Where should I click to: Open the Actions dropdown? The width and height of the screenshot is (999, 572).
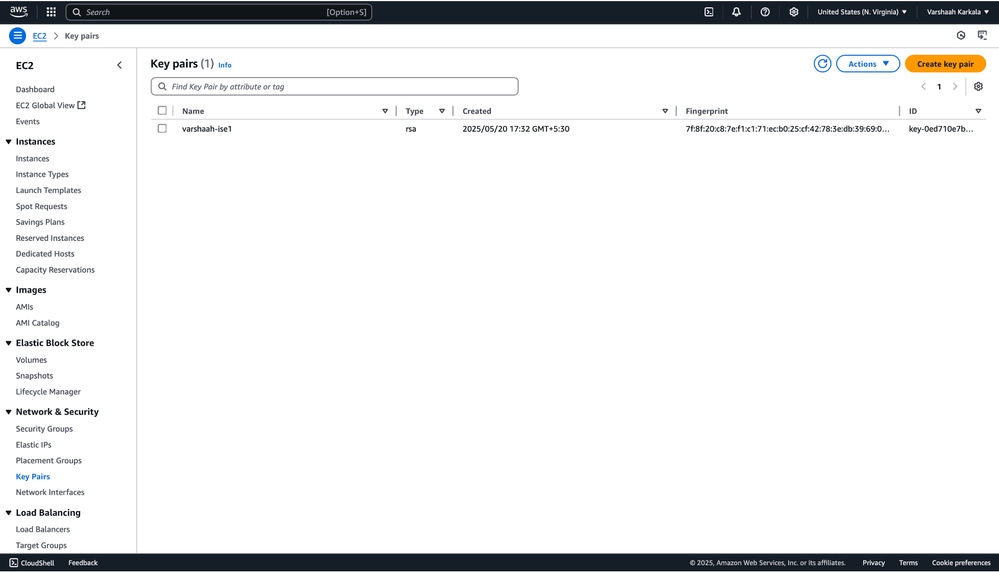point(868,64)
